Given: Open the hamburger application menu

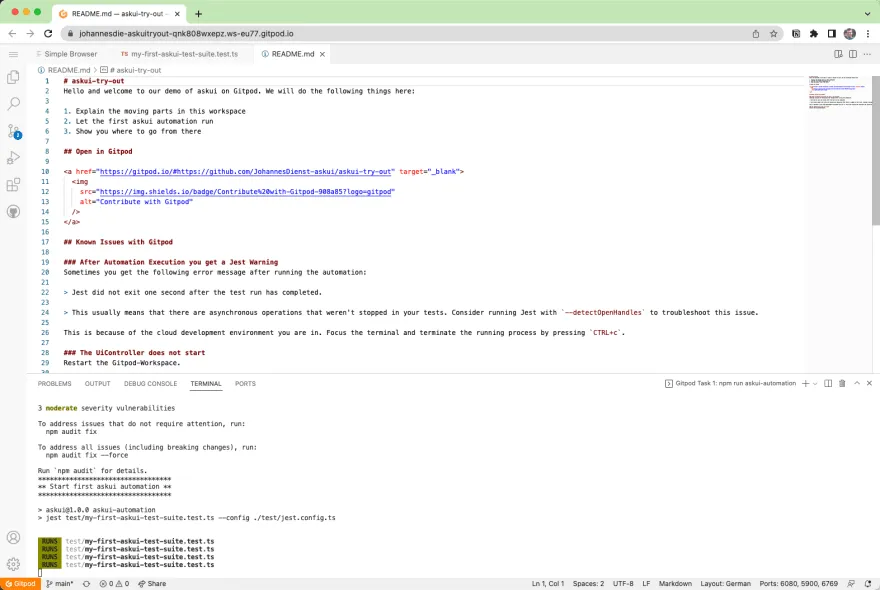Looking at the screenshot, I should [x=13, y=54].
